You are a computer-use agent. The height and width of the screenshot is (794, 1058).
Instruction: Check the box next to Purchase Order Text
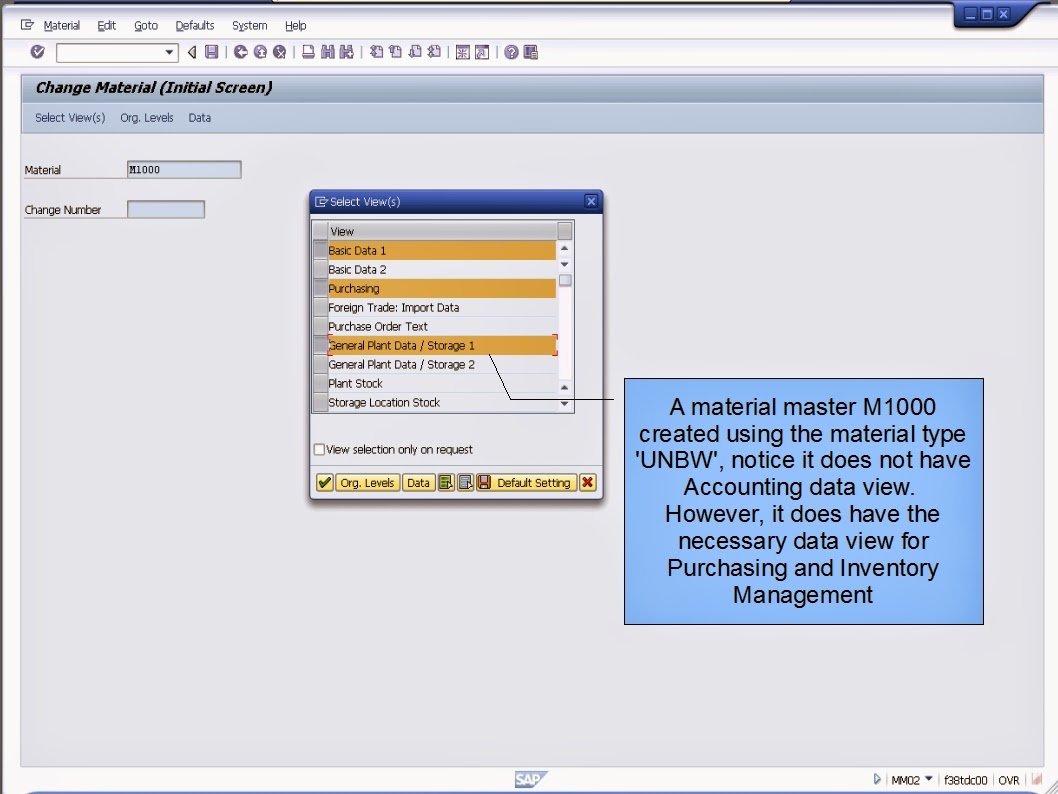[321, 326]
